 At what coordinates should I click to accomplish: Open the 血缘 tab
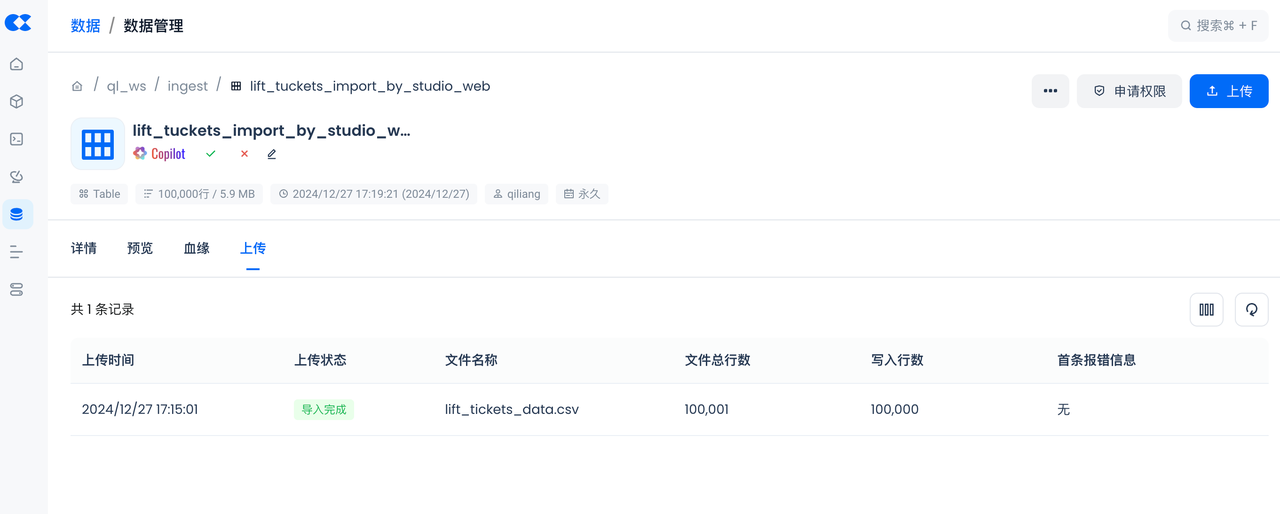click(x=196, y=248)
